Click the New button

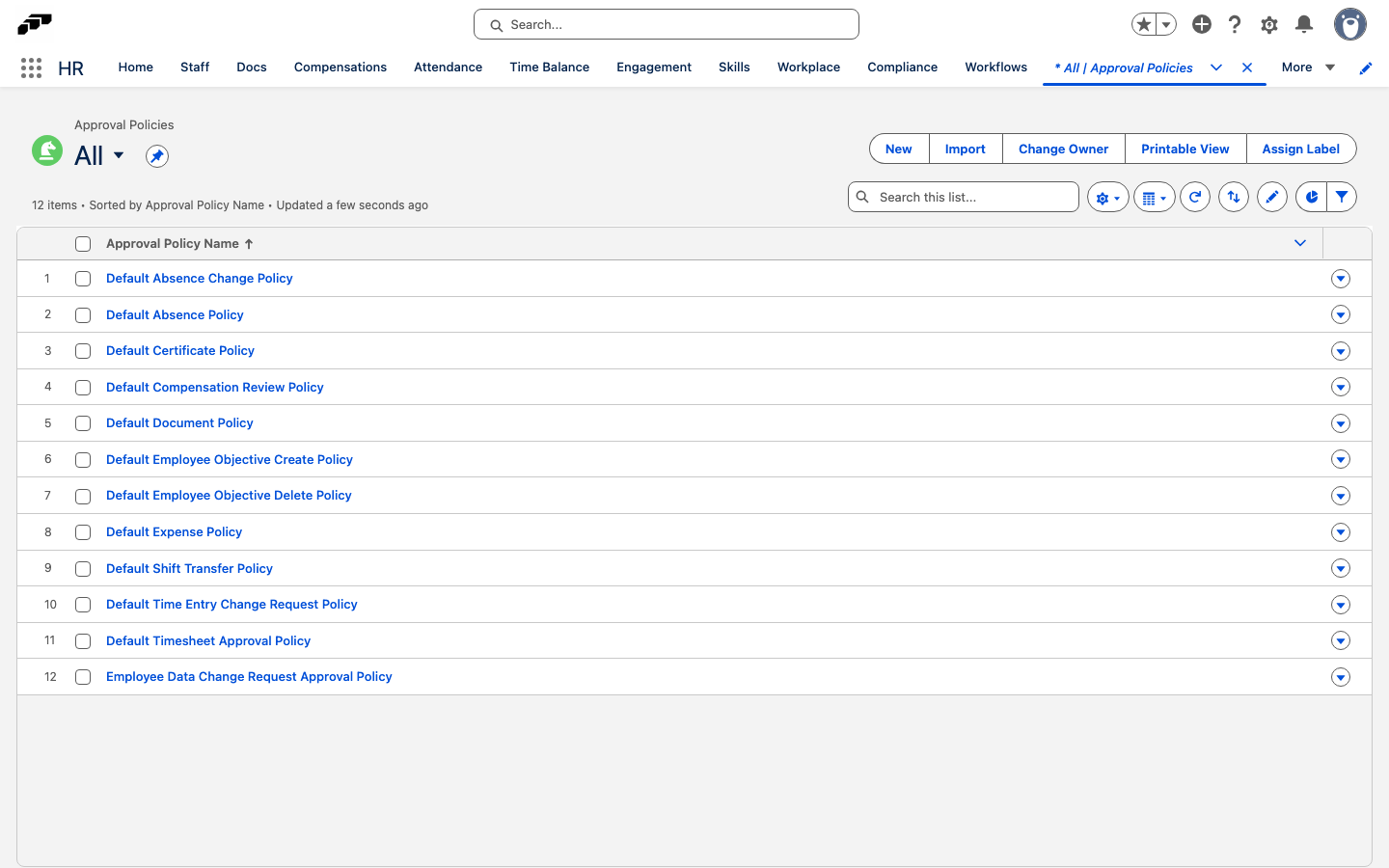[899, 149]
